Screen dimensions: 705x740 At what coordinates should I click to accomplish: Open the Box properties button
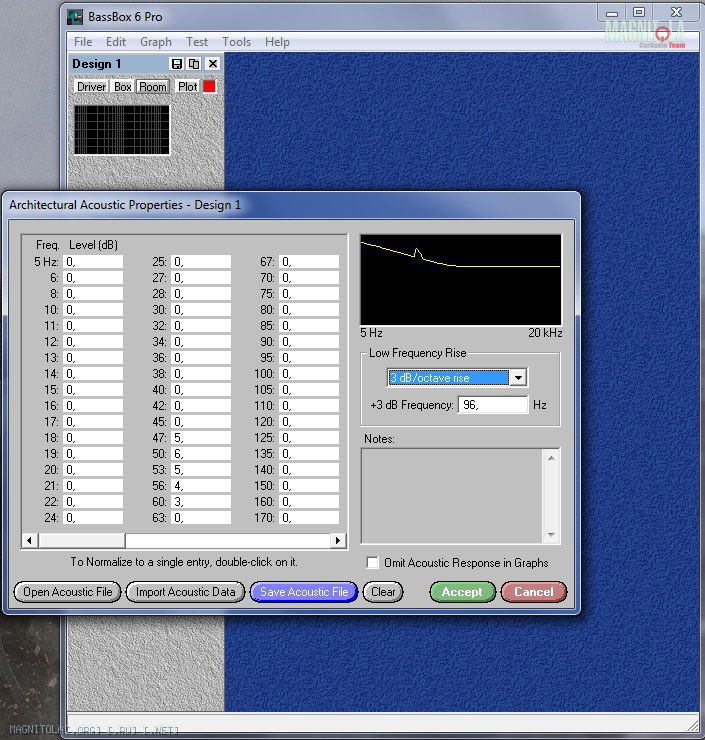[123, 87]
